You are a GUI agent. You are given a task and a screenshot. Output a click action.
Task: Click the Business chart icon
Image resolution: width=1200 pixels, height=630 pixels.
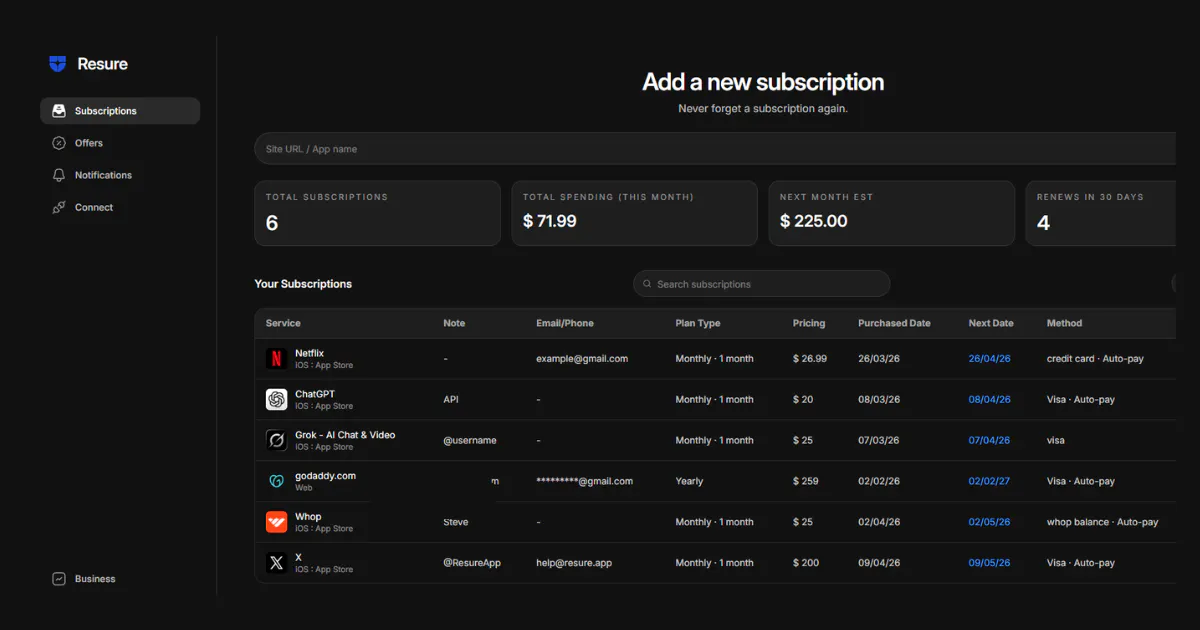click(59, 579)
